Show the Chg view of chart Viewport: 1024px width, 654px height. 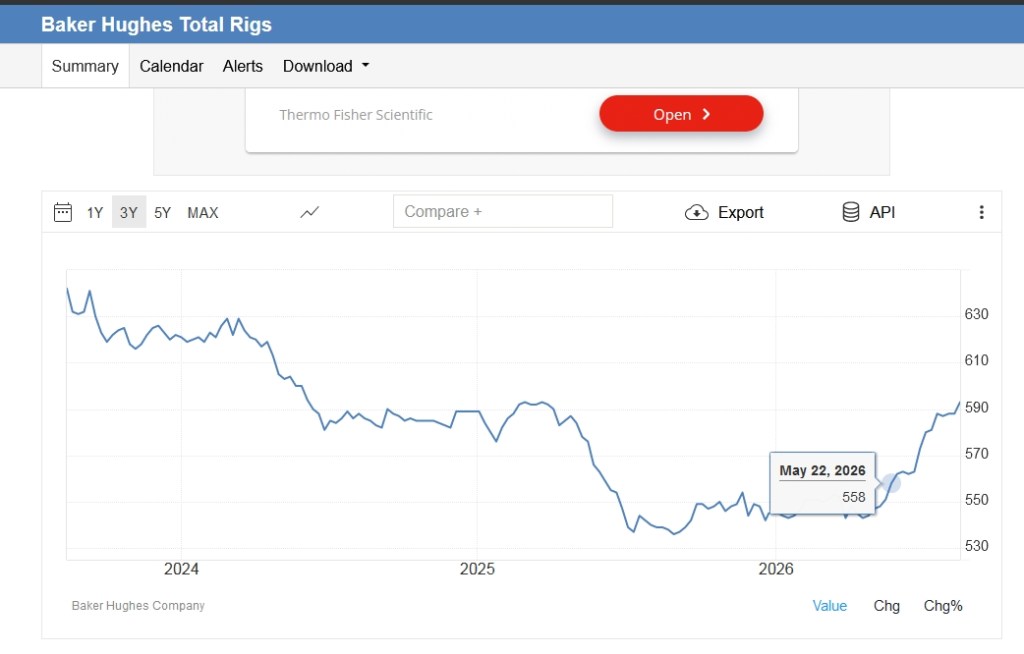point(886,606)
